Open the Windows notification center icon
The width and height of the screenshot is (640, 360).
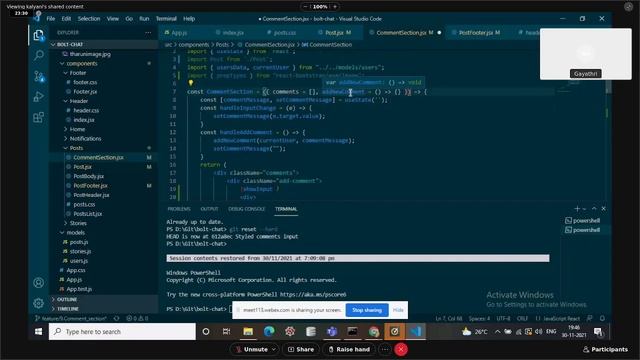pyautogui.click(x=598, y=331)
